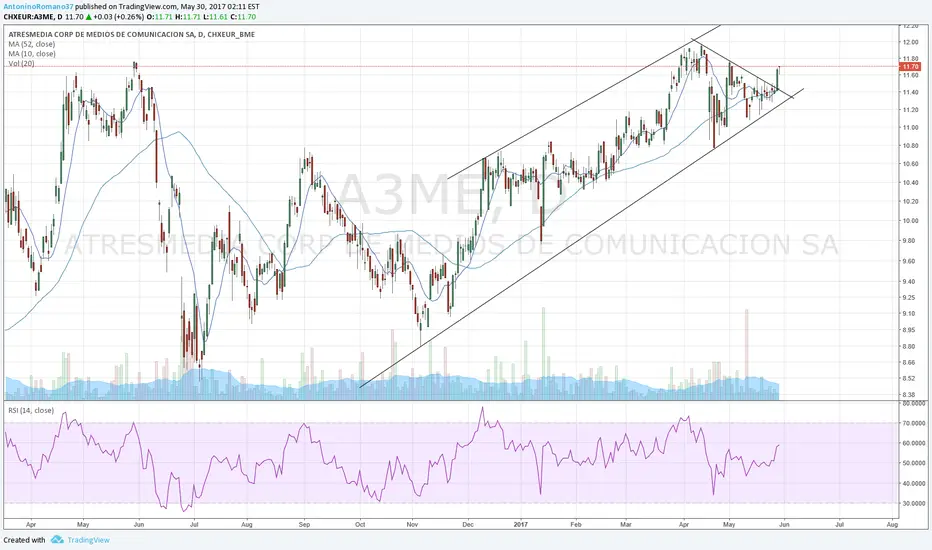This screenshot has height=550, width=932.
Task: Click the 9.60 price axis label
Action: [x=911, y=261]
